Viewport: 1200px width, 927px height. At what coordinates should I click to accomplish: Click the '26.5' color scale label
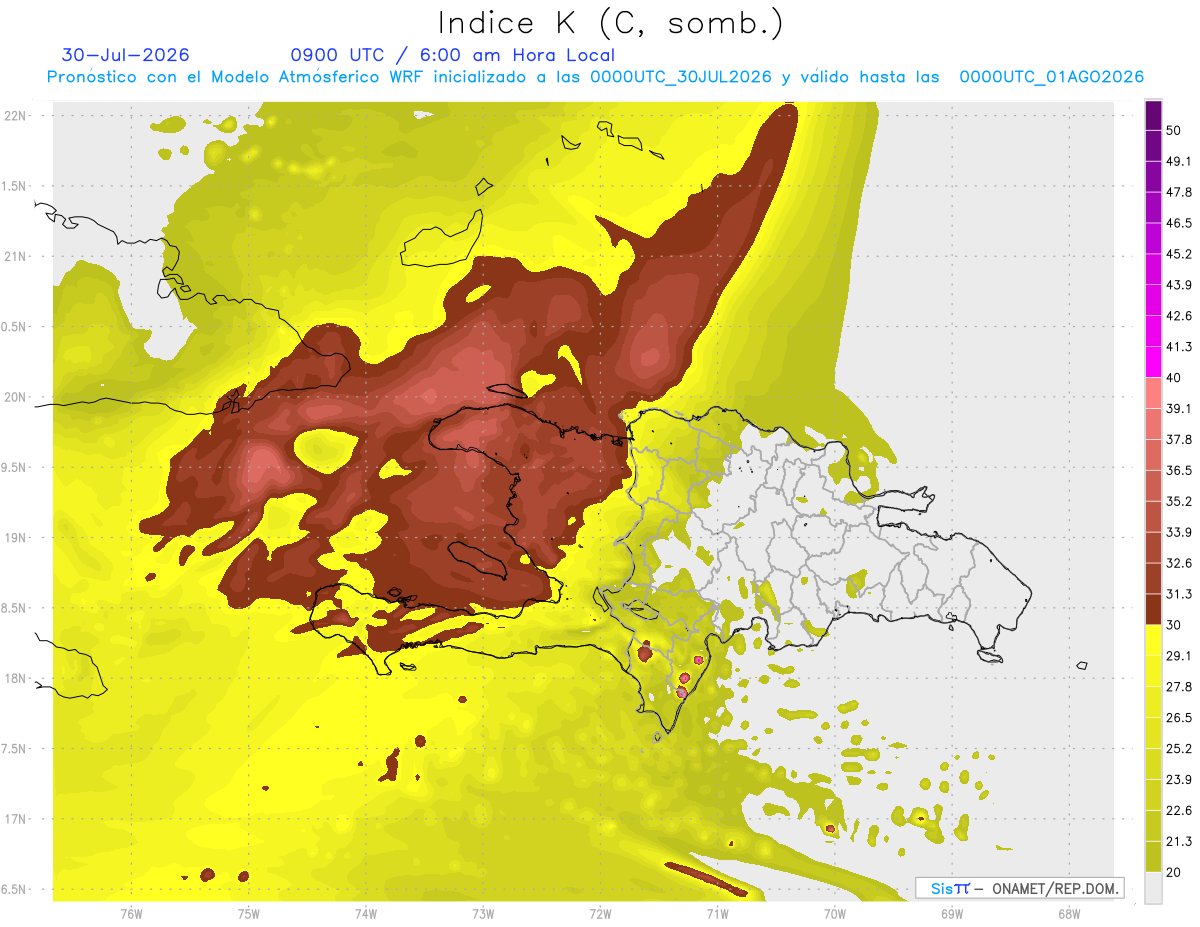pos(1179,717)
